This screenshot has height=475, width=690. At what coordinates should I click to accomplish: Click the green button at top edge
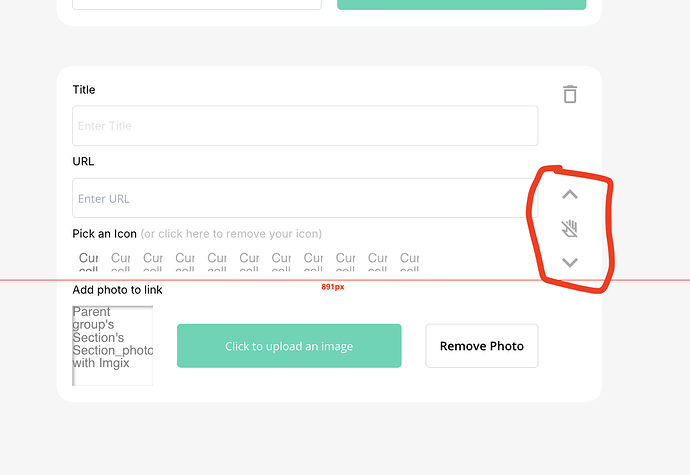pyautogui.click(x=462, y=4)
